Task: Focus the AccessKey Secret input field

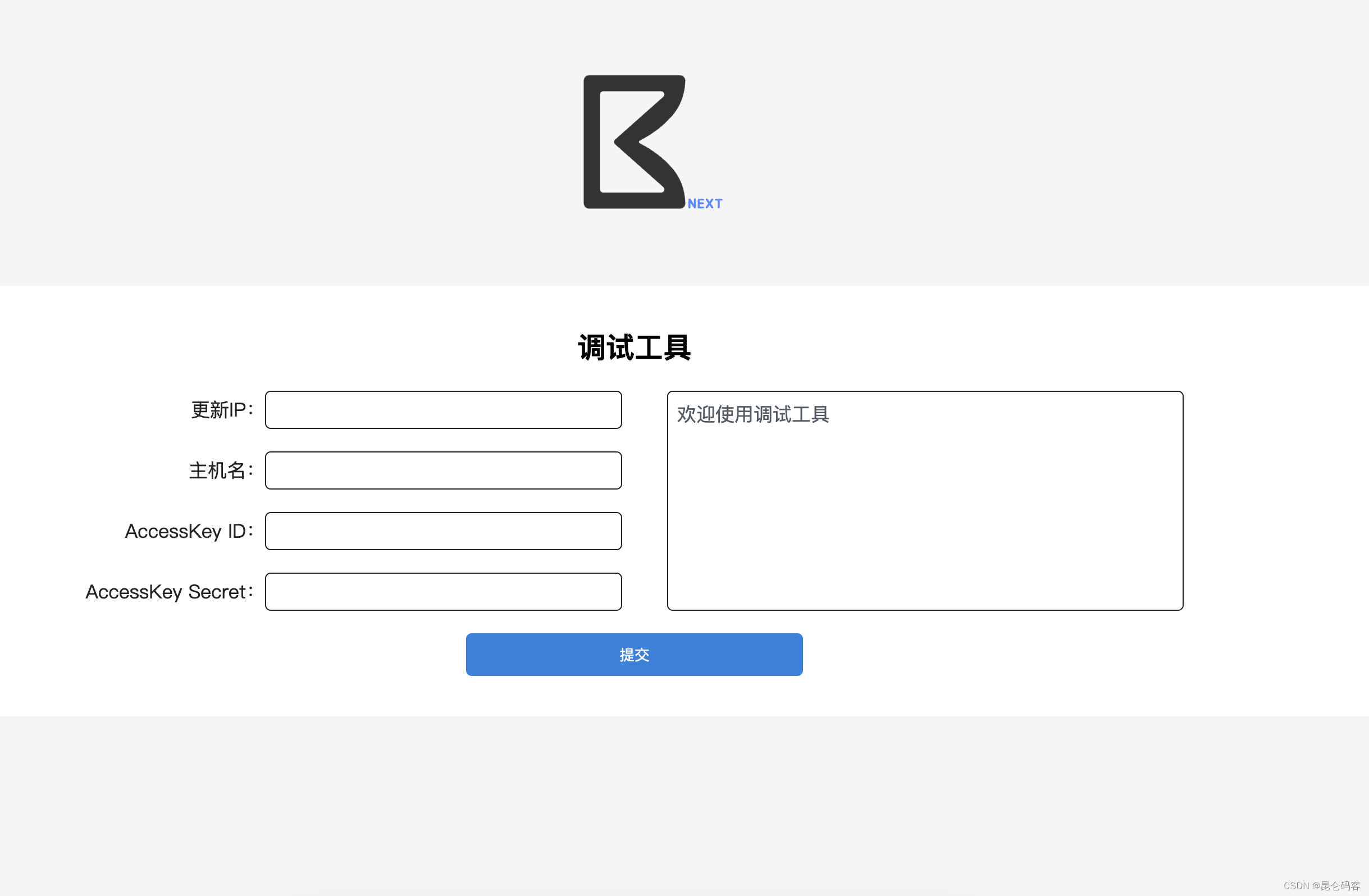Action: pos(443,591)
